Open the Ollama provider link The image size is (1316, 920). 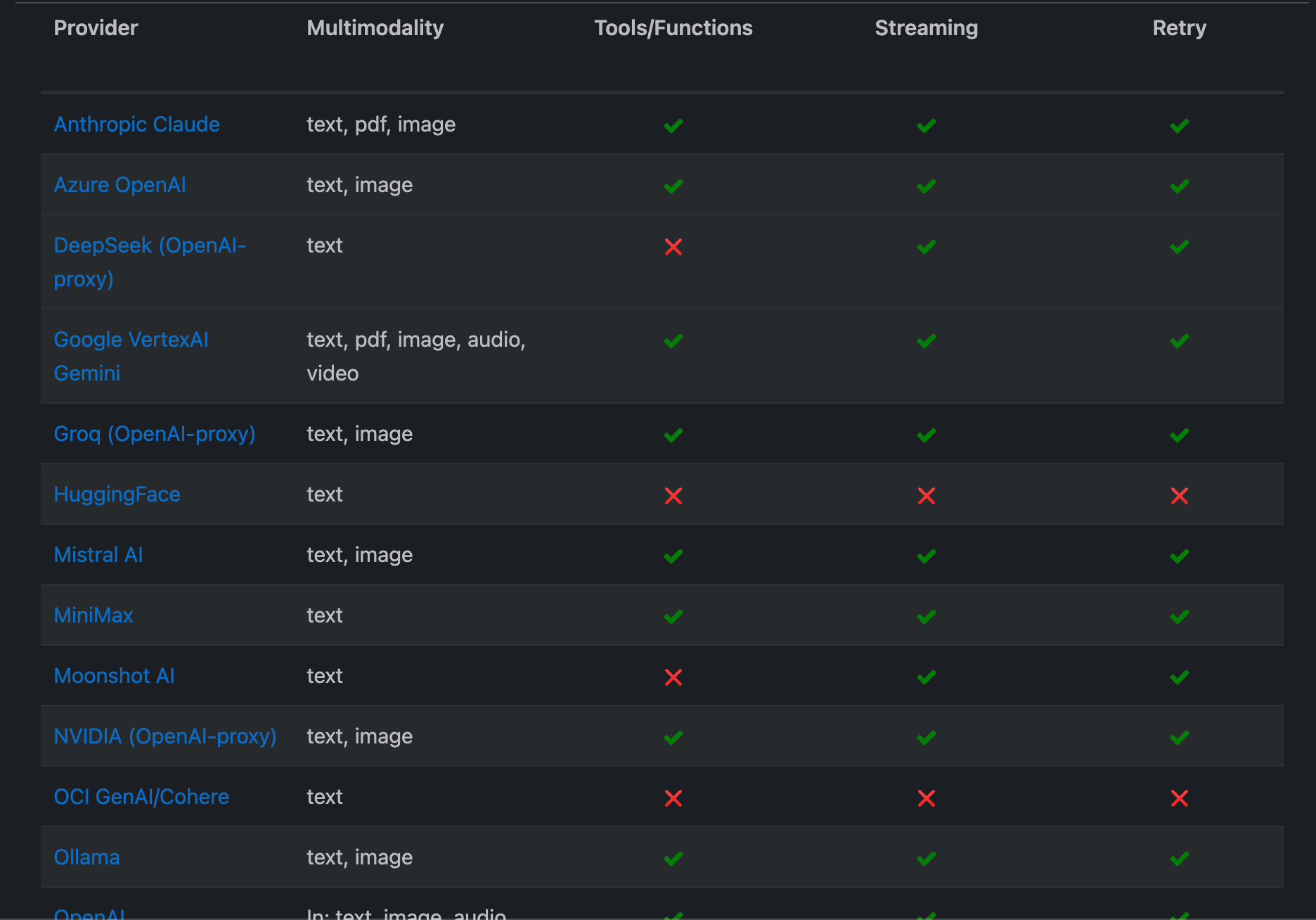(87, 857)
